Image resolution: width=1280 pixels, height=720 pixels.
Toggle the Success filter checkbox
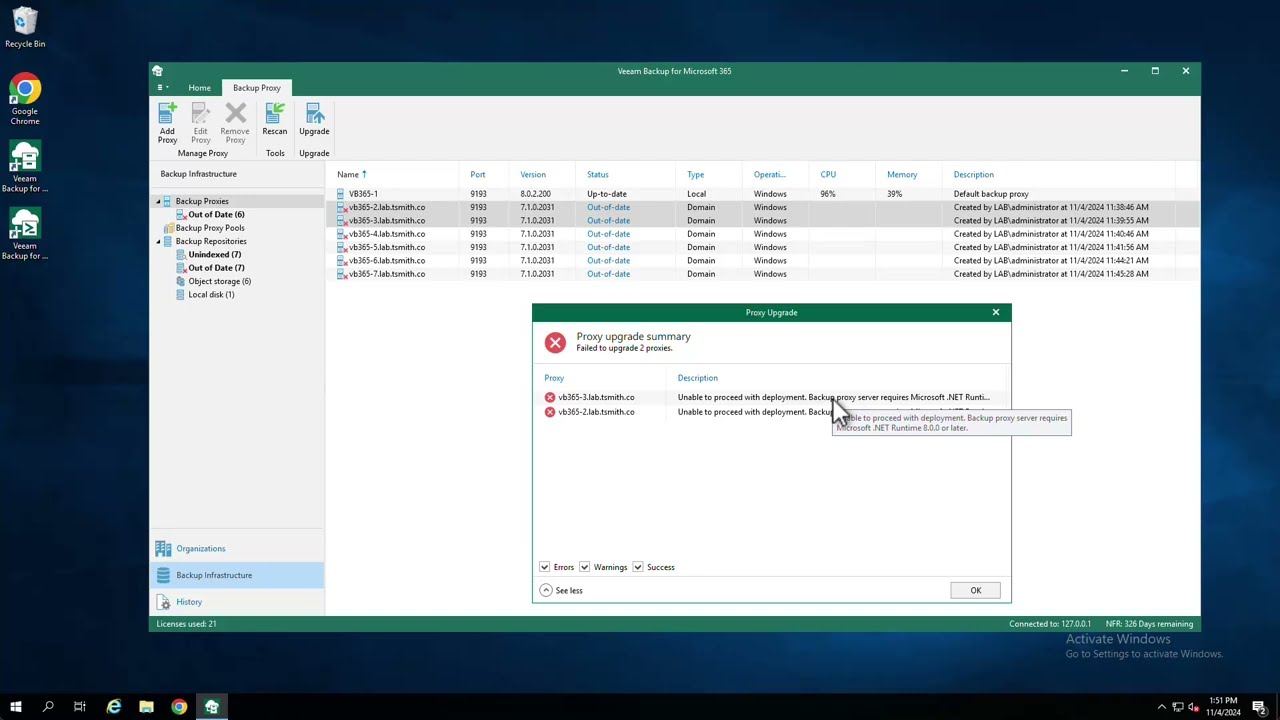(x=638, y=567)
